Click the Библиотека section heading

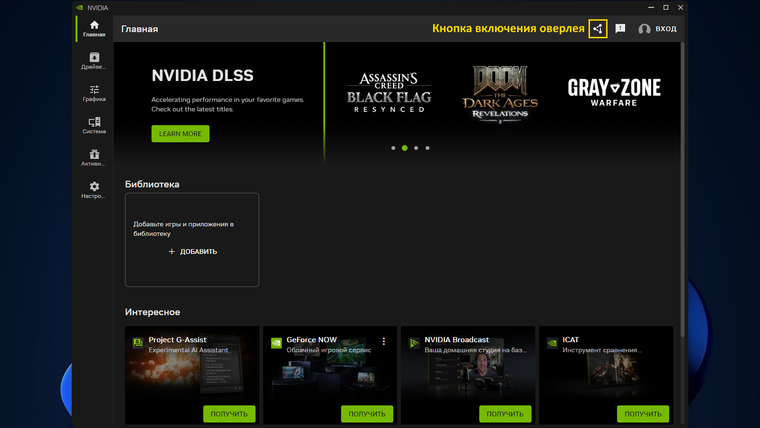pyautogui.click(x=152, y=184)
